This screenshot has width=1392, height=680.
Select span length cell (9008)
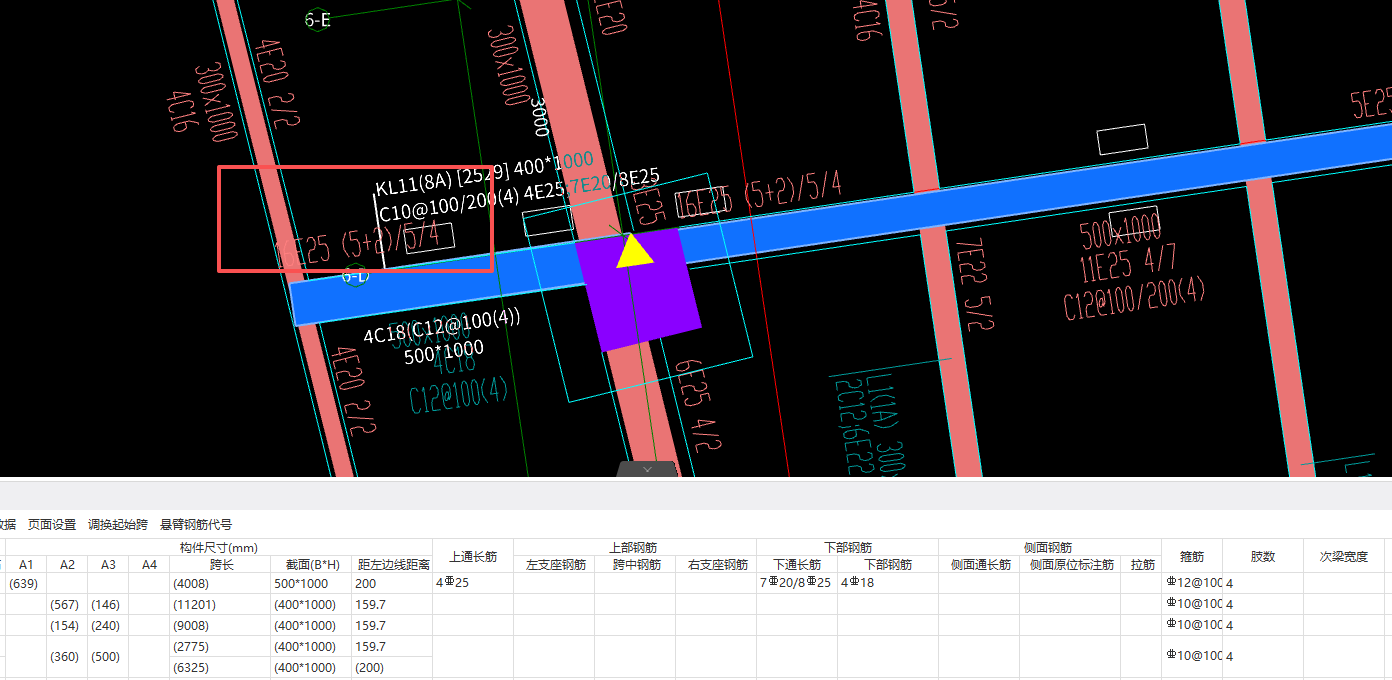coord(220,625)
